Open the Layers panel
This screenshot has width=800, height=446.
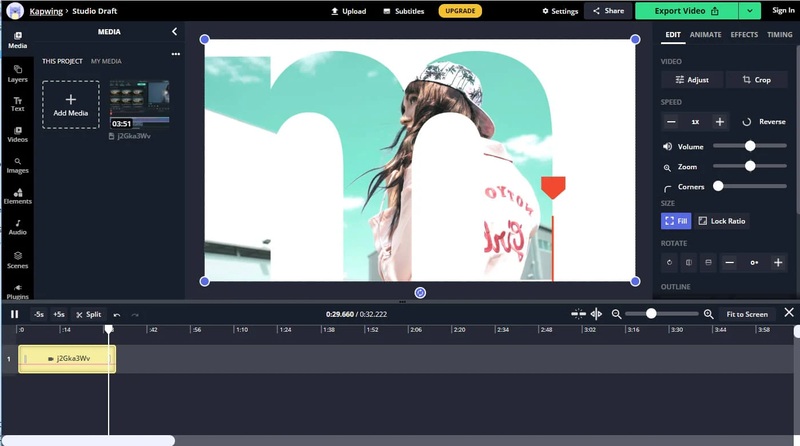pyautogui.click(x=17, y=72)
